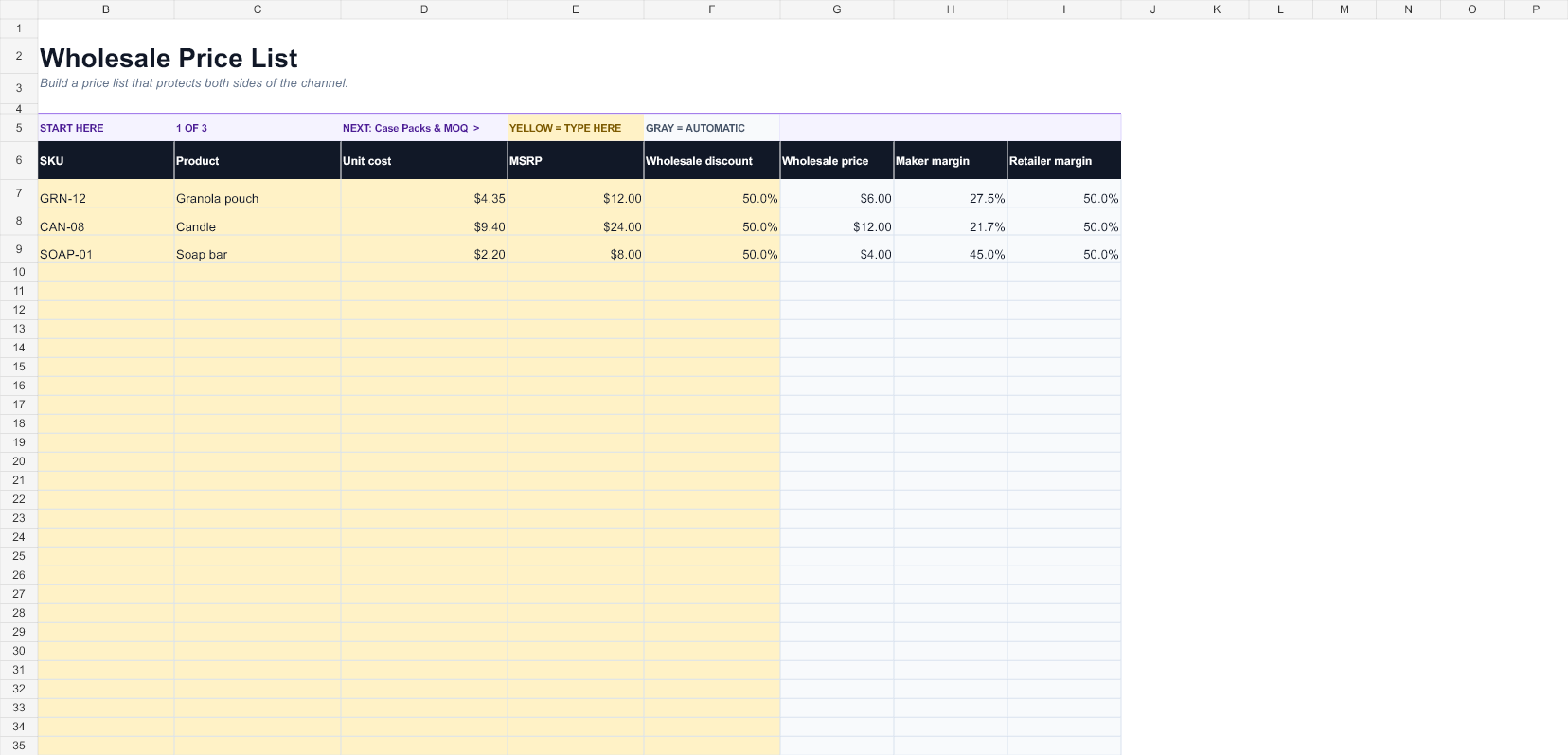Select the Soap bar product cell
Viewport: 1568px width, 755px height.
(x=258, y=249)
